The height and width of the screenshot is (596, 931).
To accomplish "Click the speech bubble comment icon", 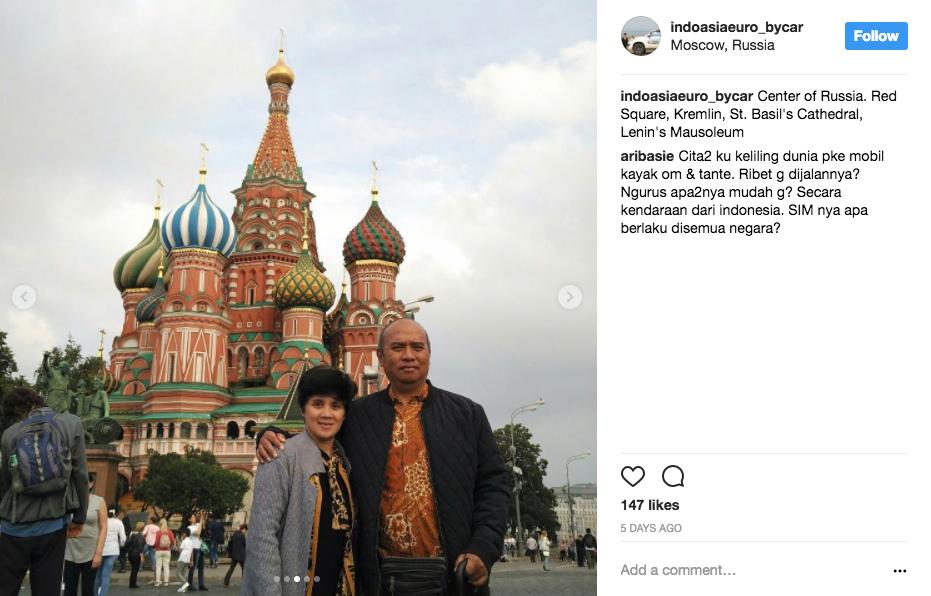I will coord(673,476).
